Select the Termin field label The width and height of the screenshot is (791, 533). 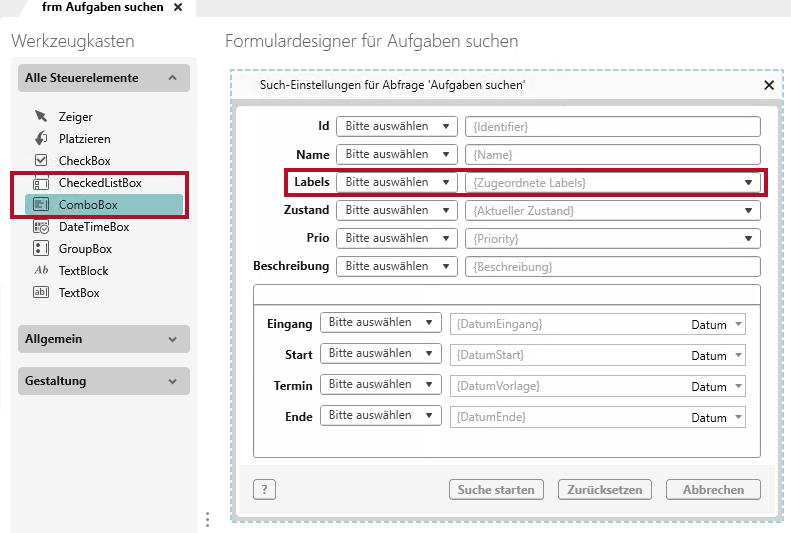[293, 386]
